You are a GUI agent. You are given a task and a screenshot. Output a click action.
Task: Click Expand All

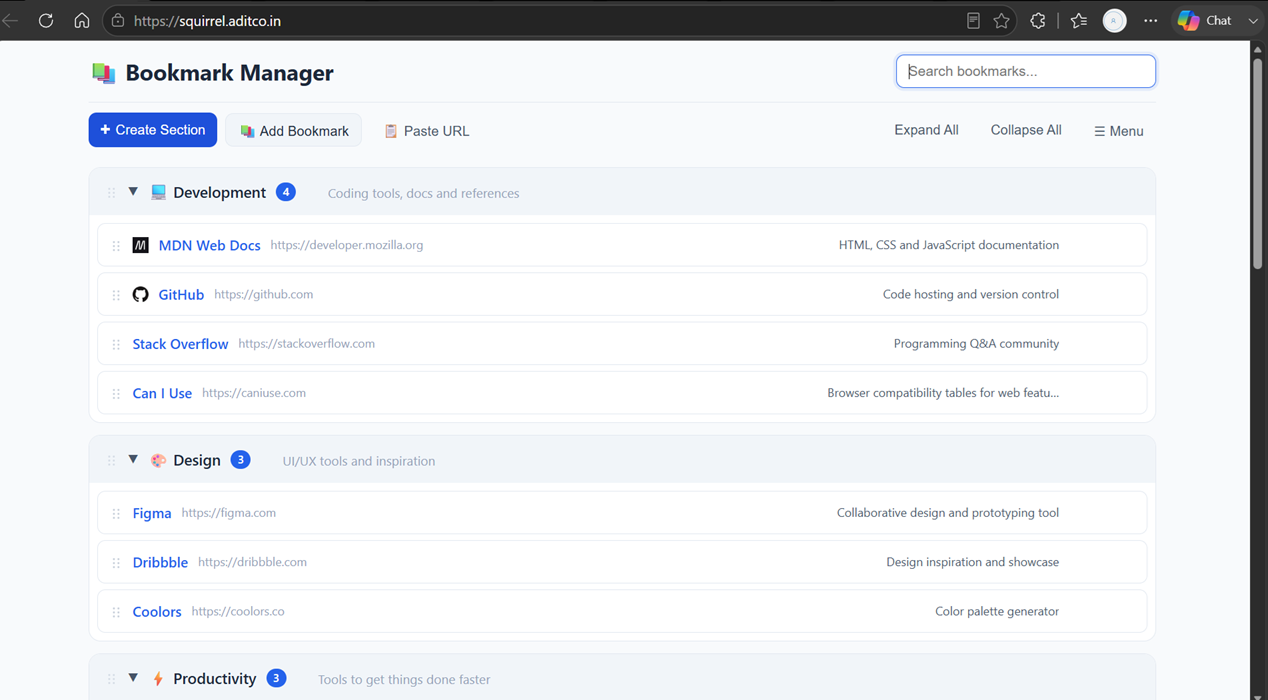[926, 130]
